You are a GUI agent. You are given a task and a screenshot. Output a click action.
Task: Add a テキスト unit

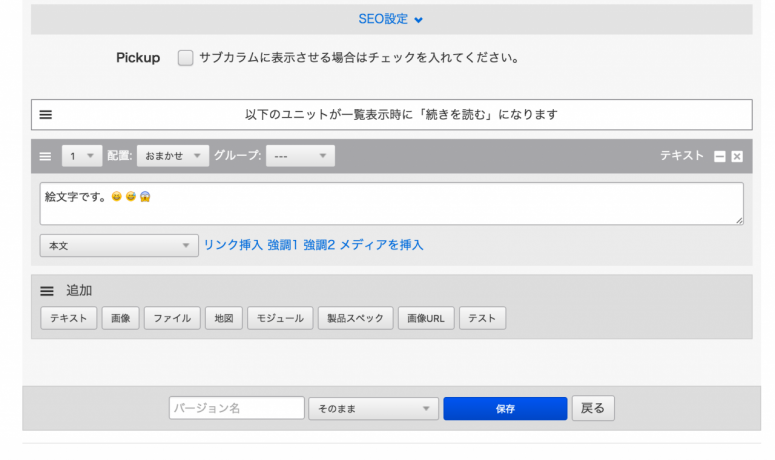click(x=68, y=319)
